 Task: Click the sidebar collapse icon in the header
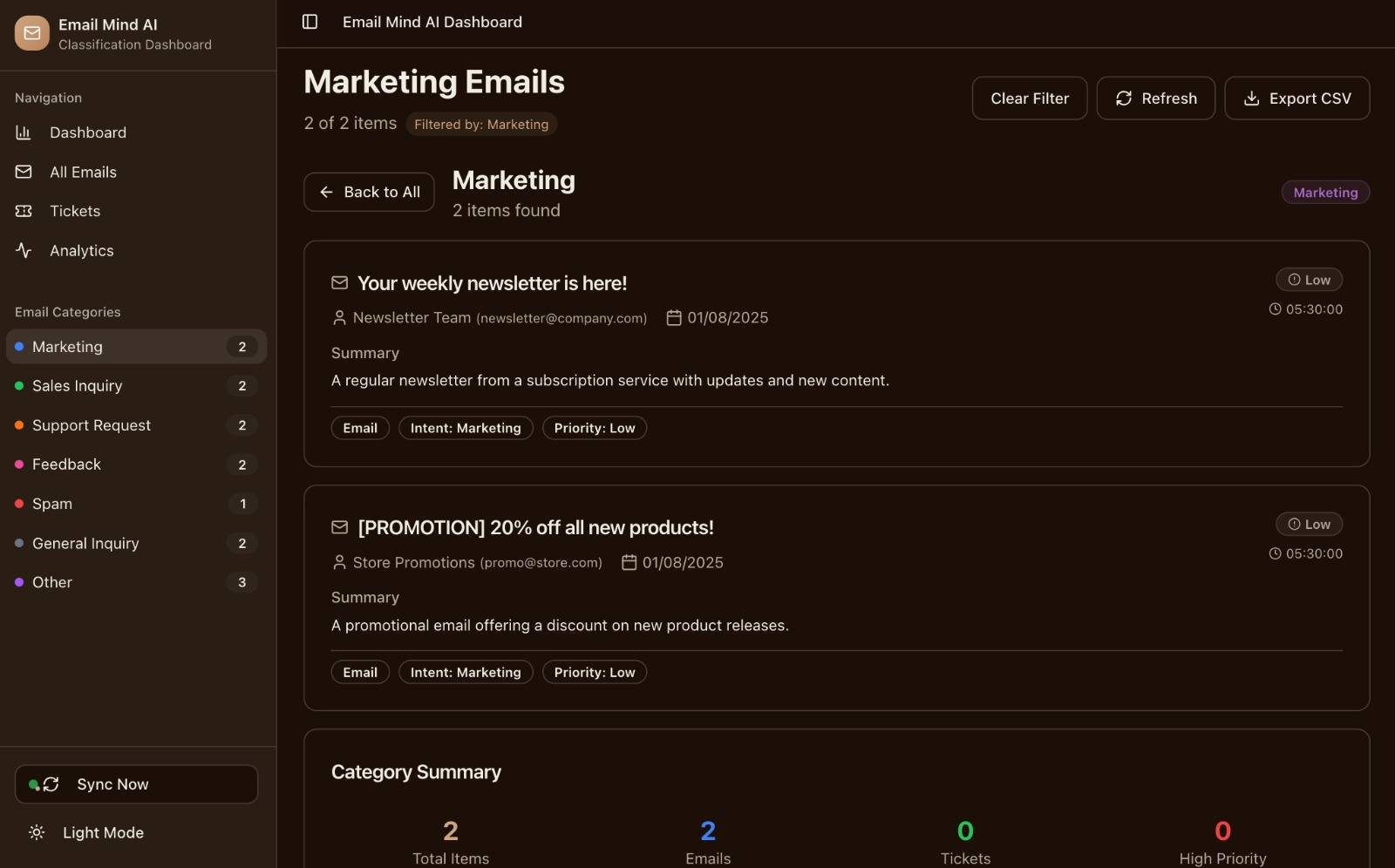click(x=310, y=22)
